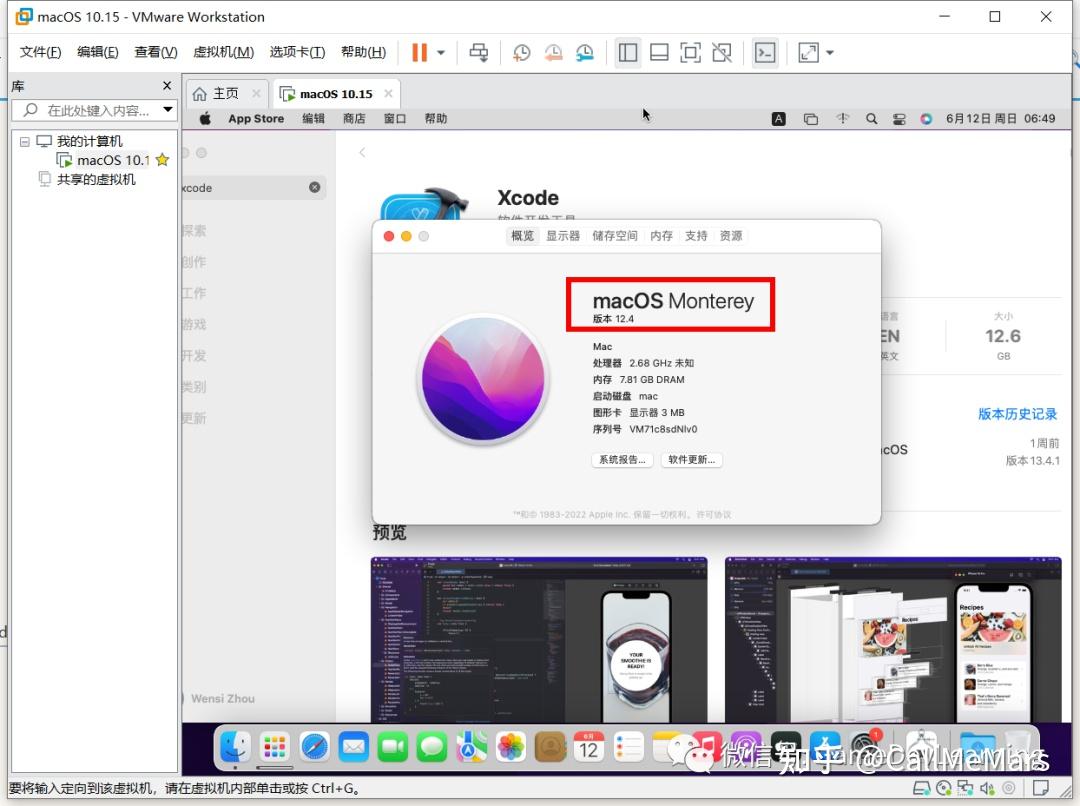This screenshot has width=1080, height=806.
Task: Open the second Xcode preview with Recipes app
Action: pyautogui.click(x=893, y=639)
